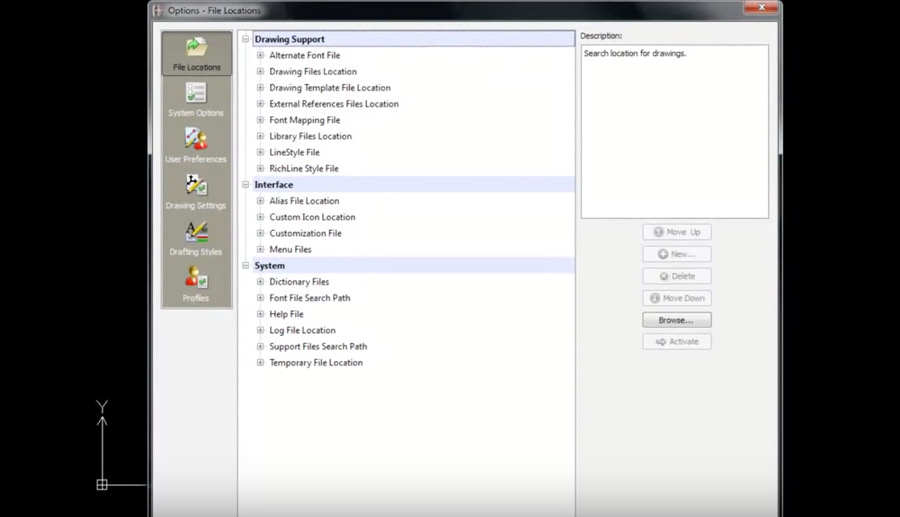Select the Drawing Support header text
This screenshot has width=900, height=517.
point(289,39)
